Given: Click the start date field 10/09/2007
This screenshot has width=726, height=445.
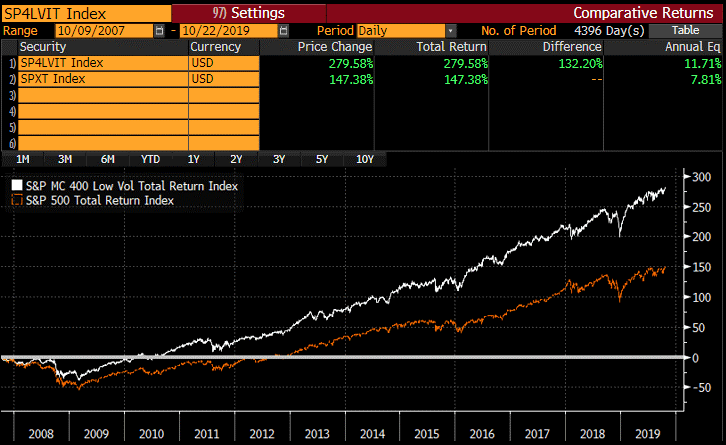Looking at the screenshot, I should (x=104, y=31).
